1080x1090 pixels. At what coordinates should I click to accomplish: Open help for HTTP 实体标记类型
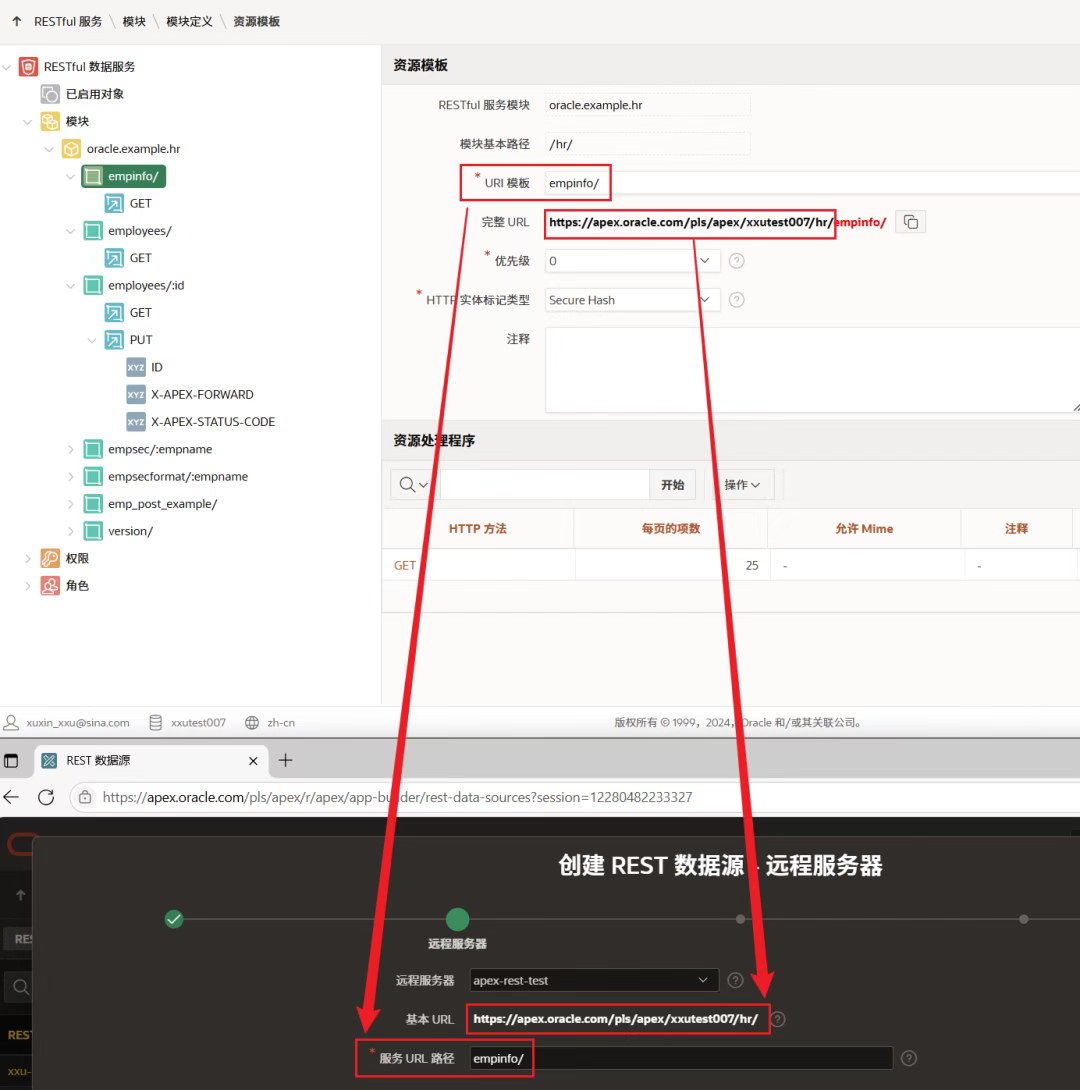[737, 300]
